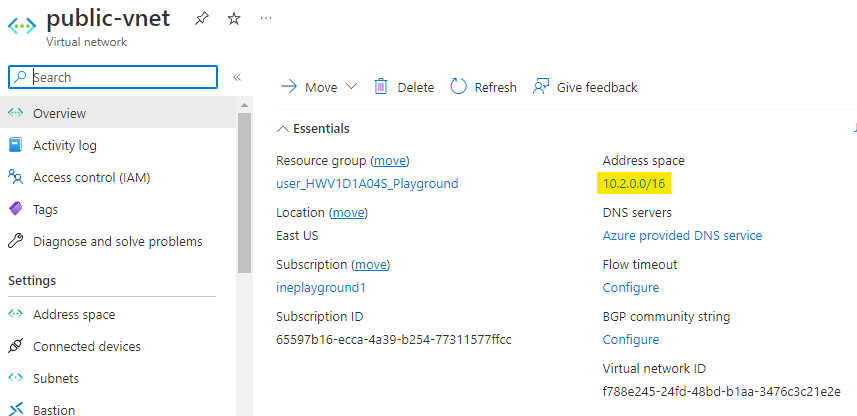Open Diagnose and solve problems
This screenshot has width=857, height=416.
point(117,241)
